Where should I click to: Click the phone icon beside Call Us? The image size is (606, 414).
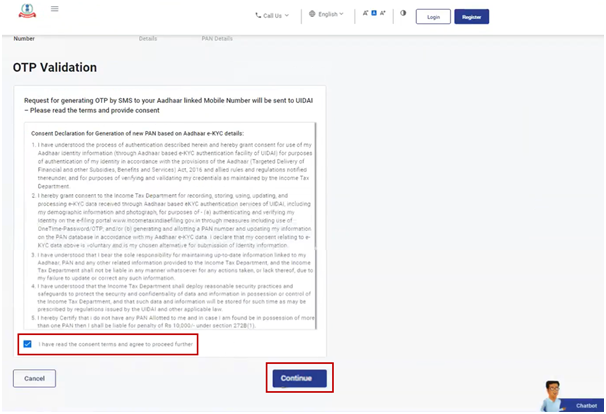coord(258,16)
